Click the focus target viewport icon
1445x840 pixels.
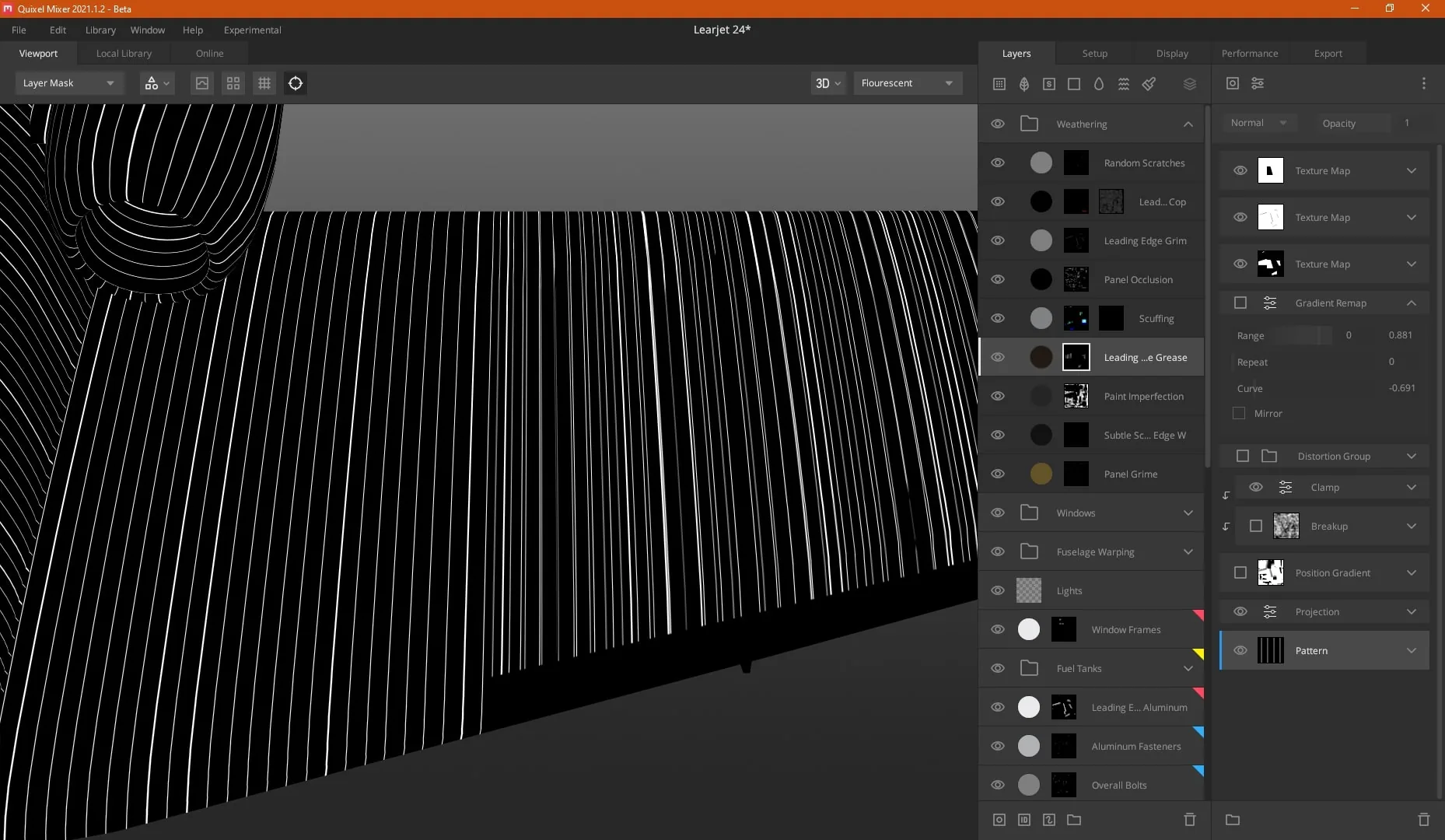[296, 83]
